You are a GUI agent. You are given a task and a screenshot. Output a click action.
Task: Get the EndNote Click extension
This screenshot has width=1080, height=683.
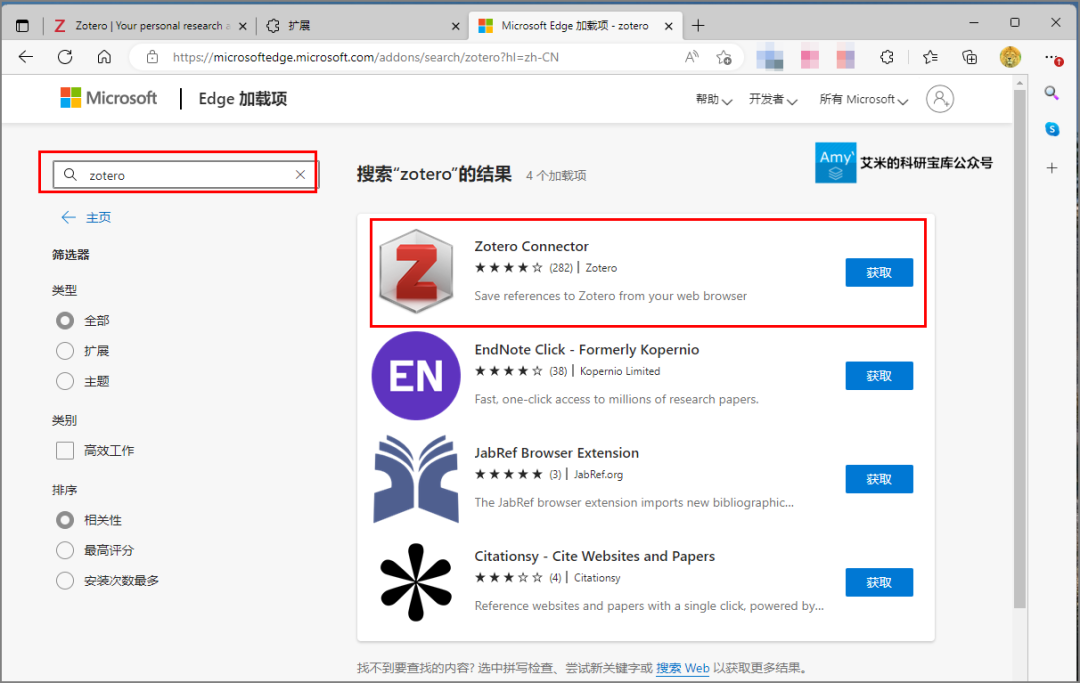879,376
